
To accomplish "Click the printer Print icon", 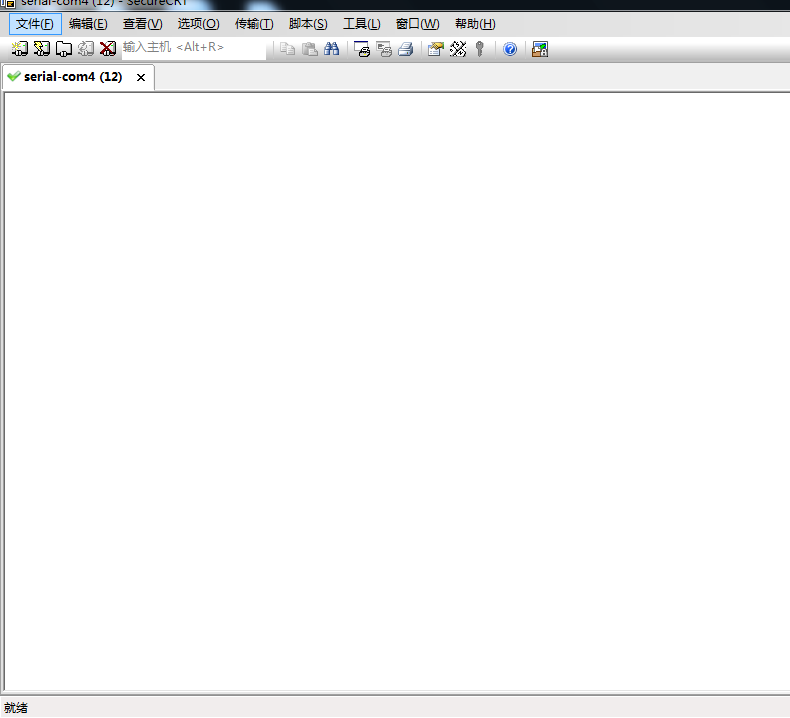I will pos(406,49).
